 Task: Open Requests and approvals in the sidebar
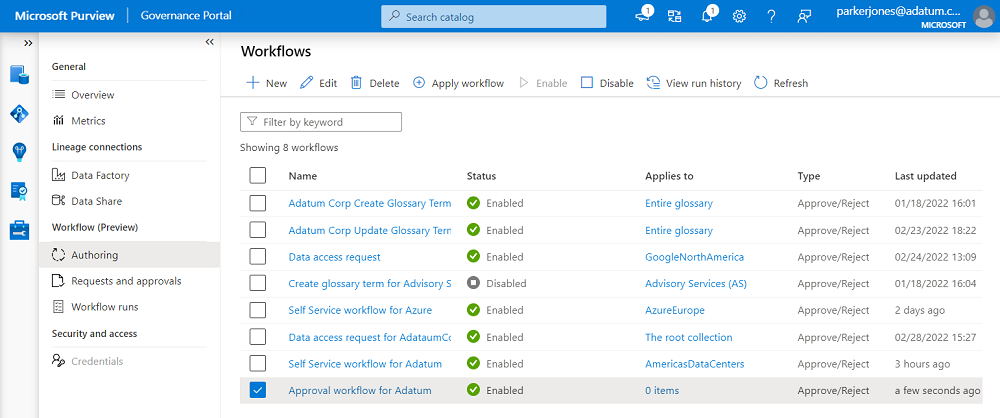[x=125, y=281]
